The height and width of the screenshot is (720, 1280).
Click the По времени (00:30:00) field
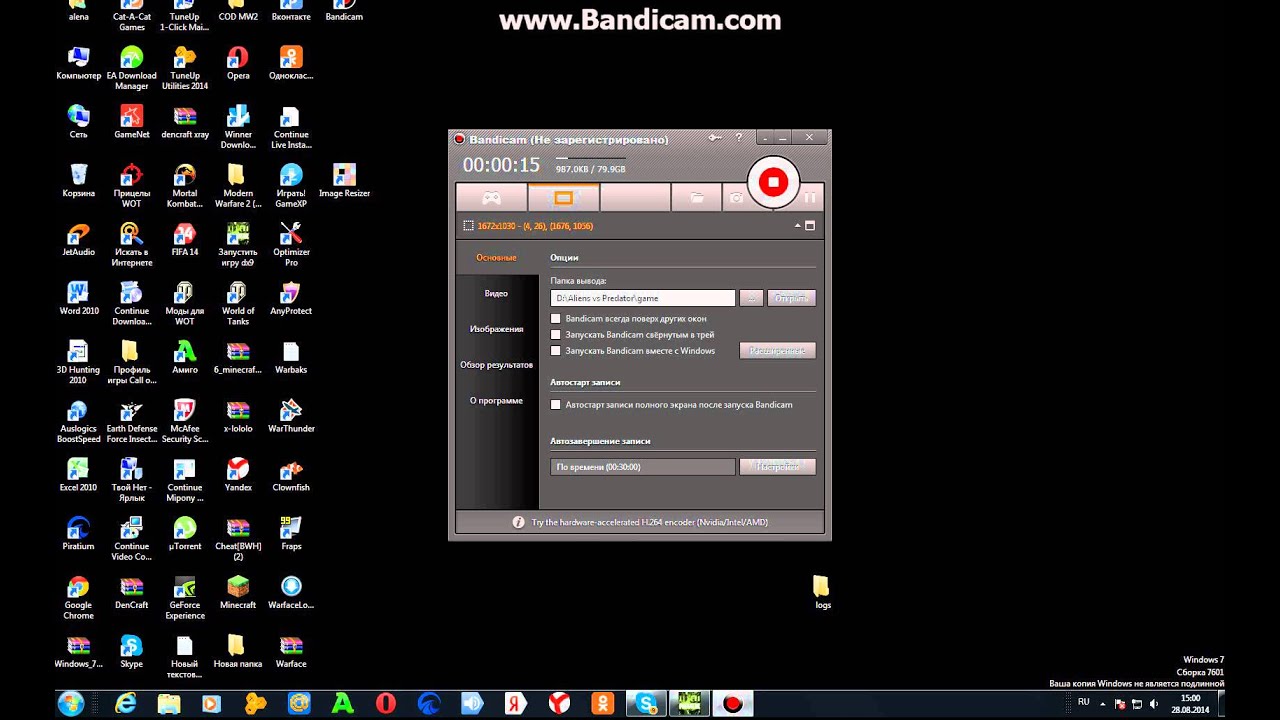coord(643,467)
